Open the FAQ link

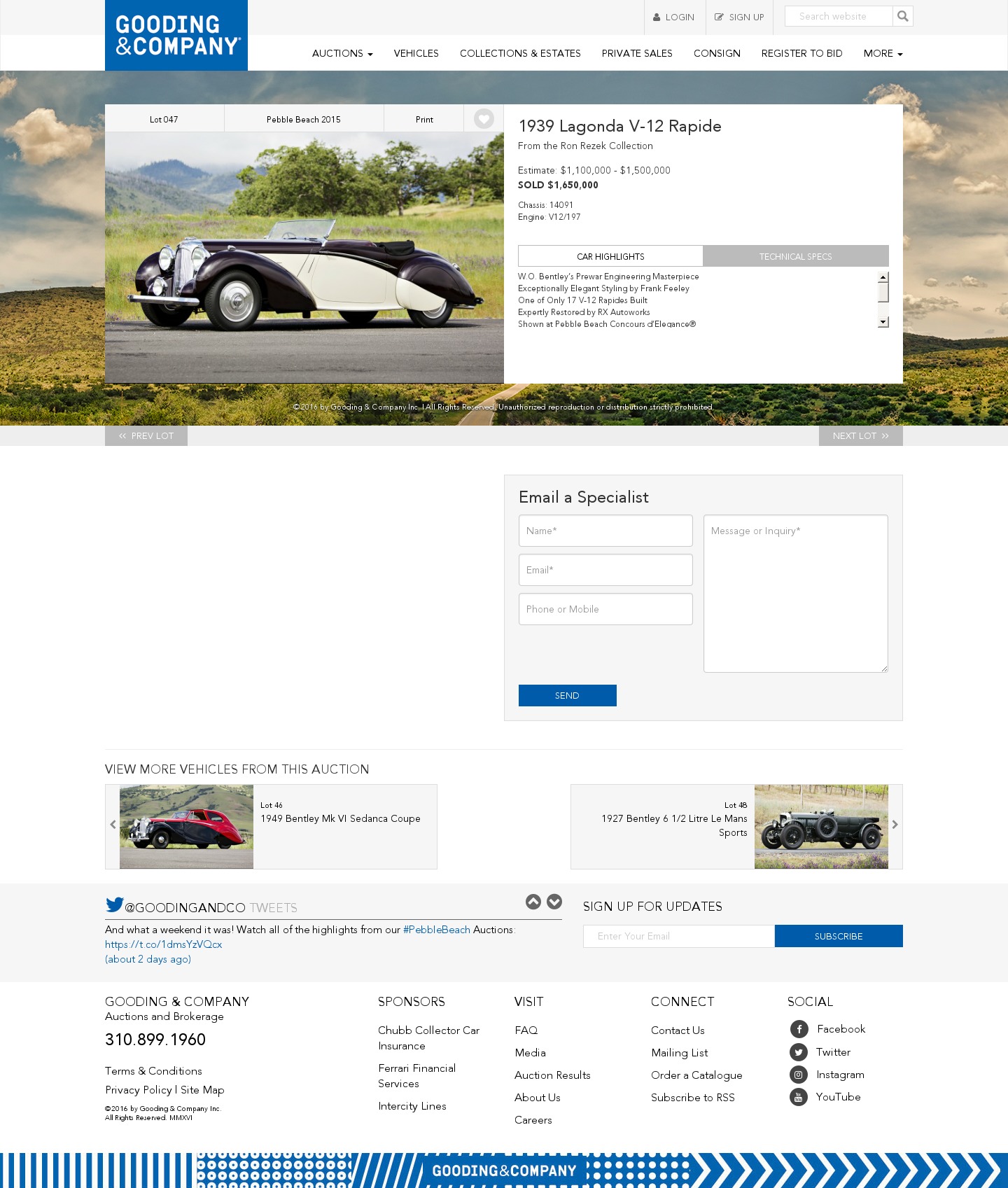tap(526, 1030)
